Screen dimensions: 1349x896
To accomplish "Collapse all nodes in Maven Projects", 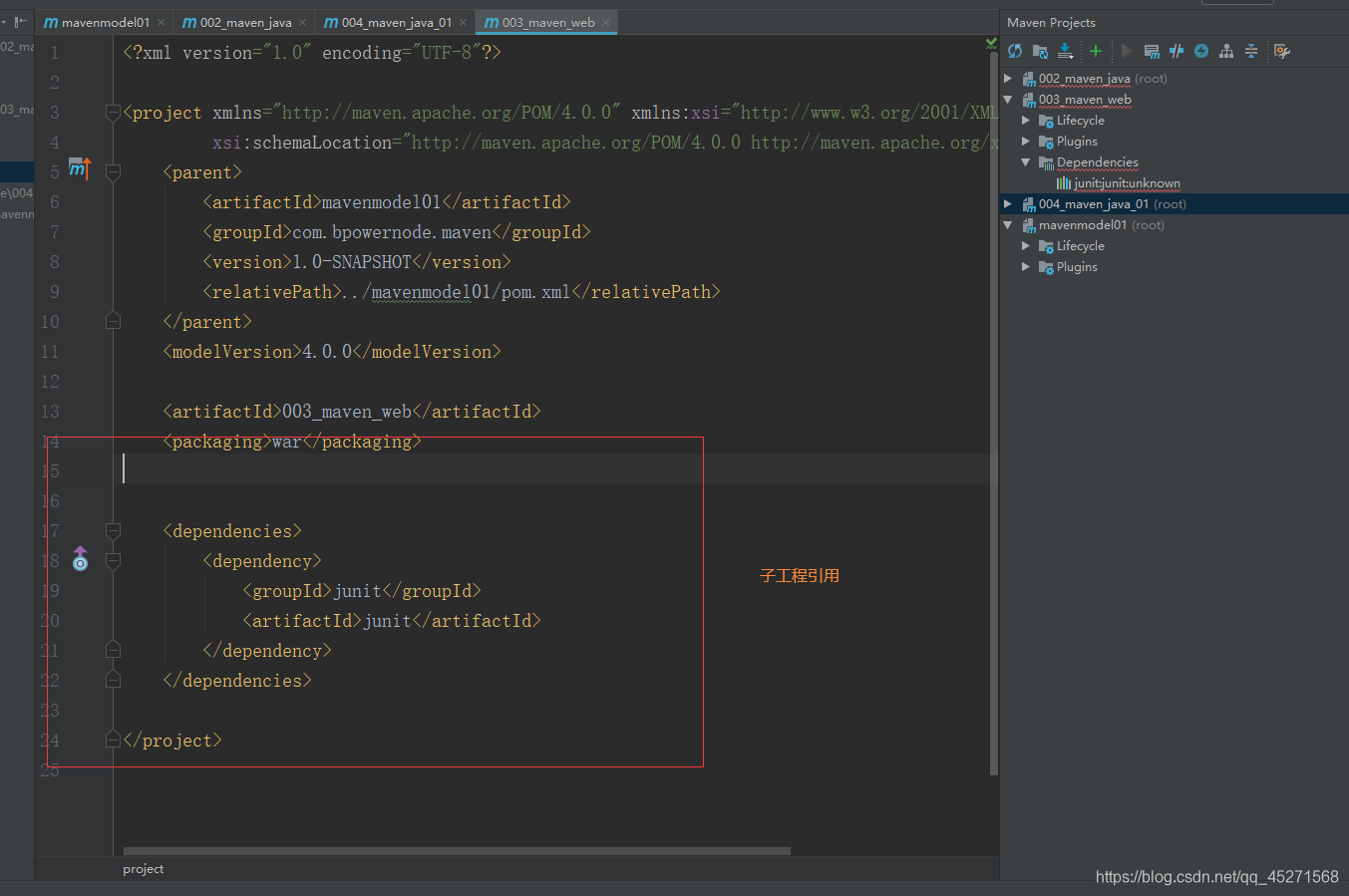I will click(1251, 51).
